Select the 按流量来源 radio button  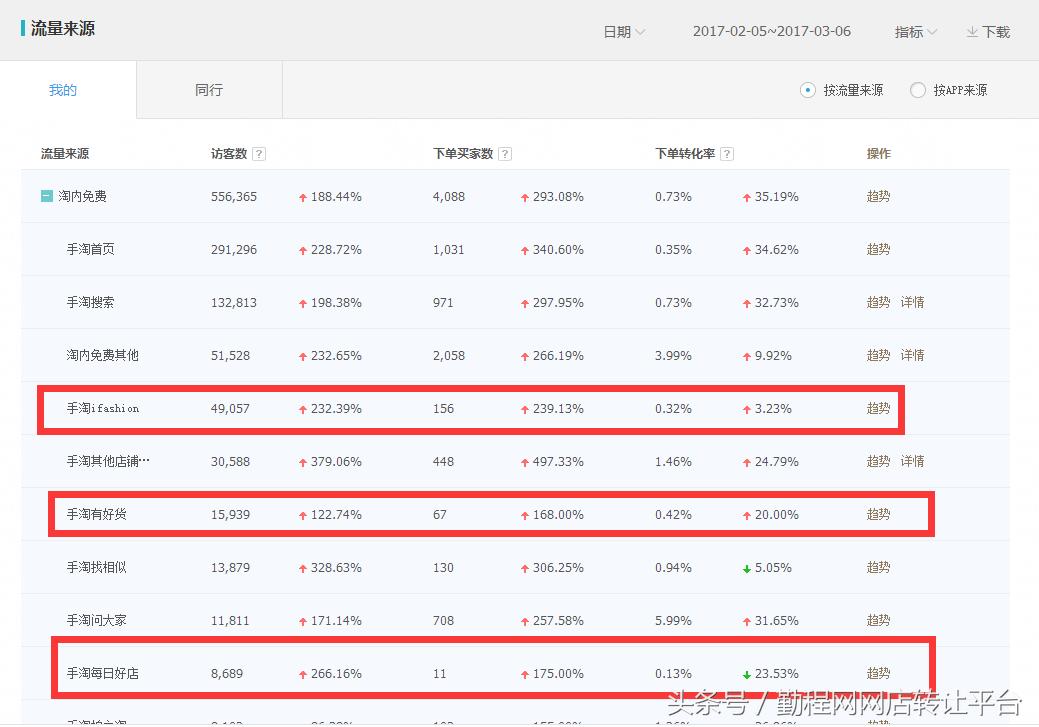(807, 90)
